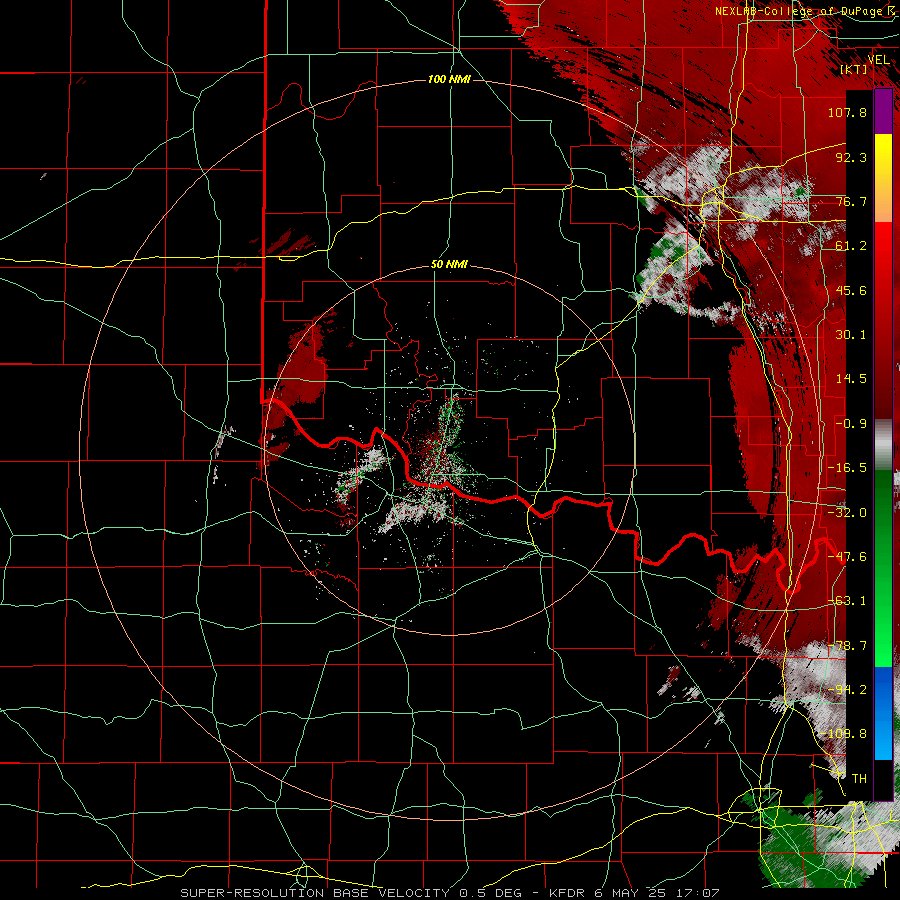900x900 pixels.
Task: Click the 76.7 velocity scale value
Action: tap(851, 201)
